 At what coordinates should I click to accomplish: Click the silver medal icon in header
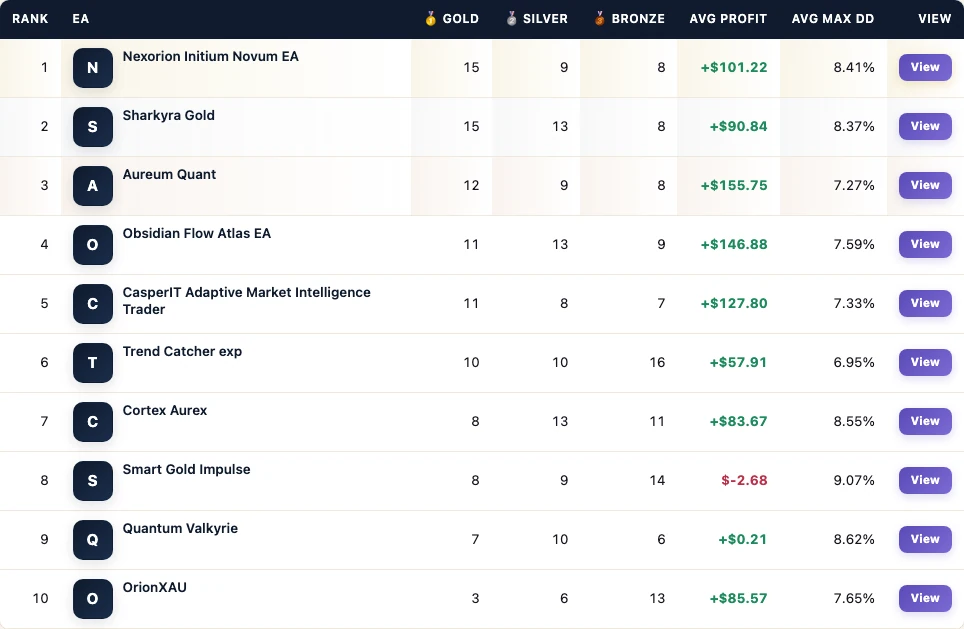click(511, 18)
